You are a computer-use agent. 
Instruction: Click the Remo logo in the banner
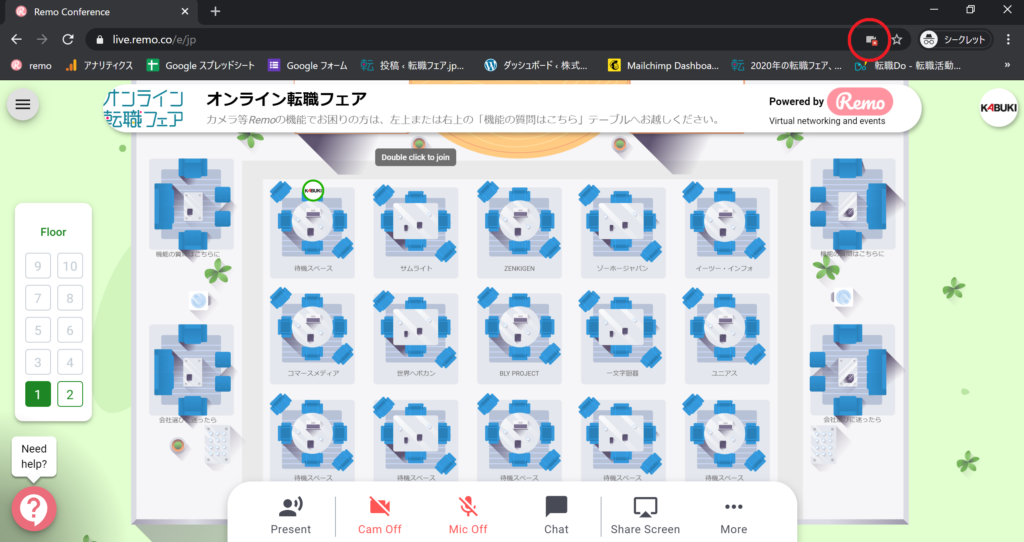860,102
